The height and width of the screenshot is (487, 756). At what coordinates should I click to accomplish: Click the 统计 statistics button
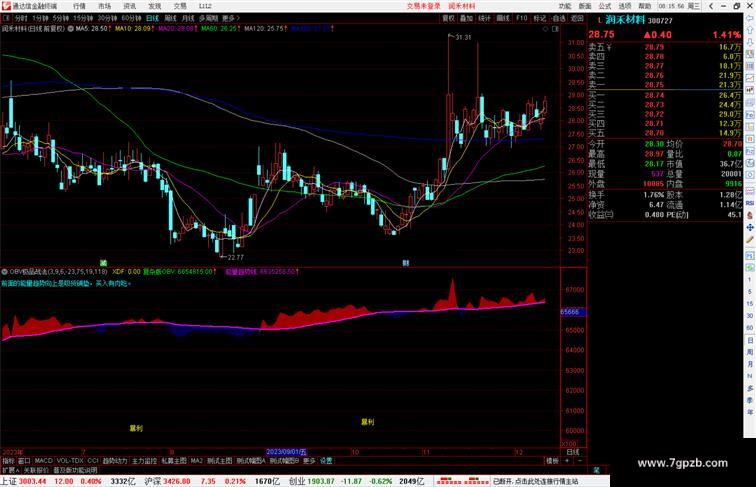pos(485,18)
